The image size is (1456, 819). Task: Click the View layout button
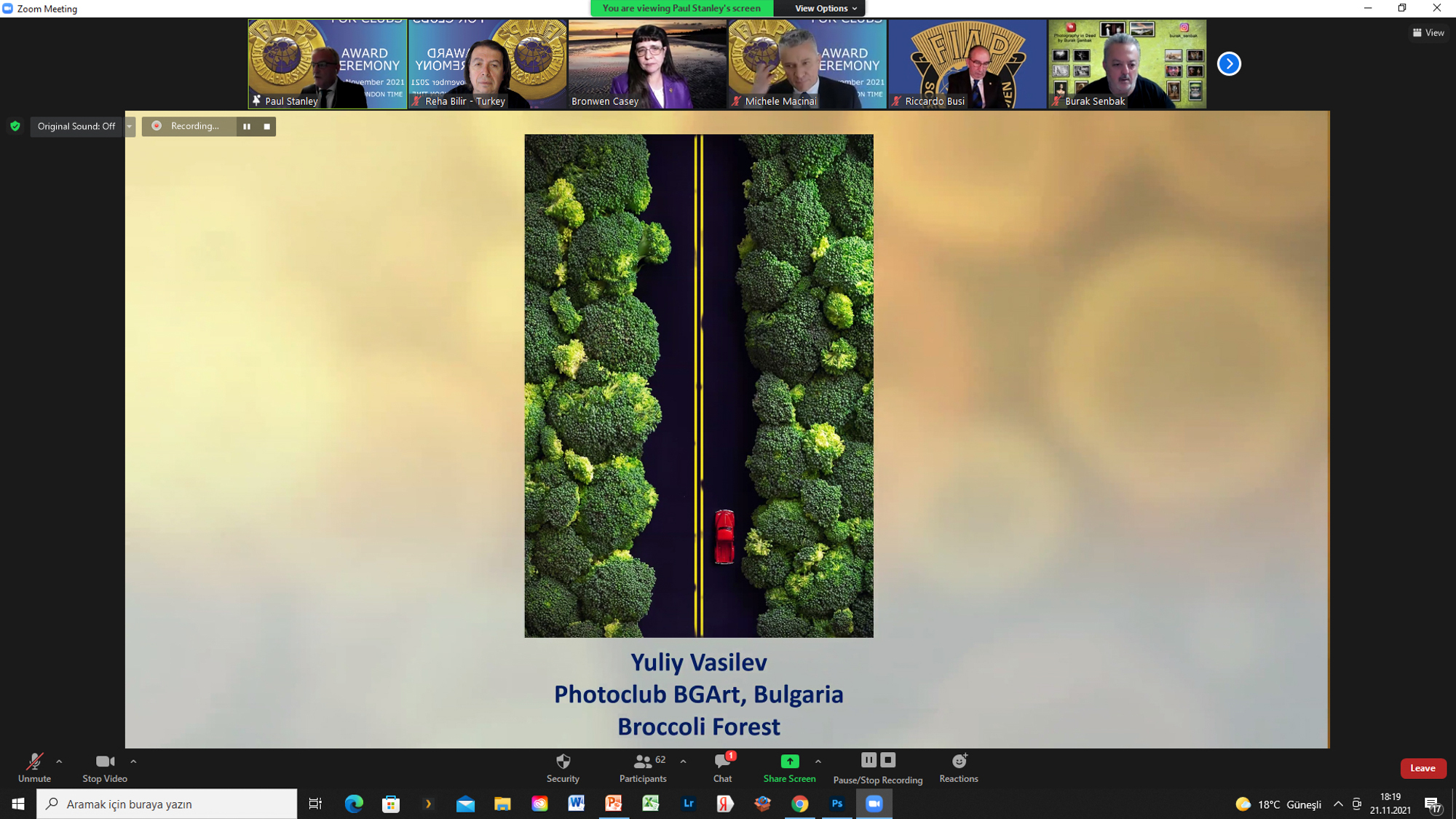[x=1428, y=33]
